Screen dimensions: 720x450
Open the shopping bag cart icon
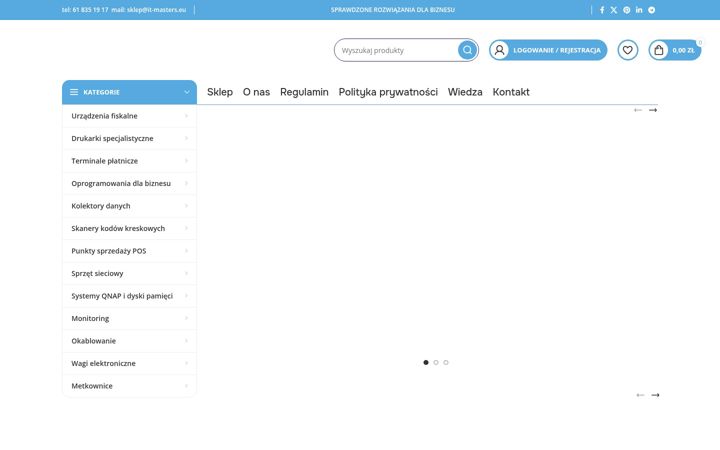[658, 50]
